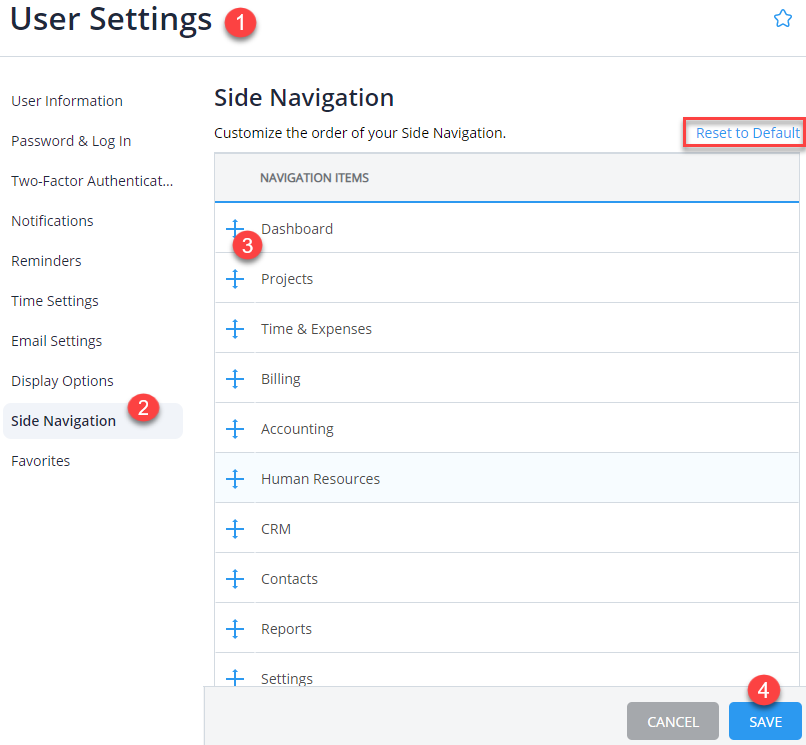
Task: Click the Reports navigation item text
Action: tap(286, 628)
